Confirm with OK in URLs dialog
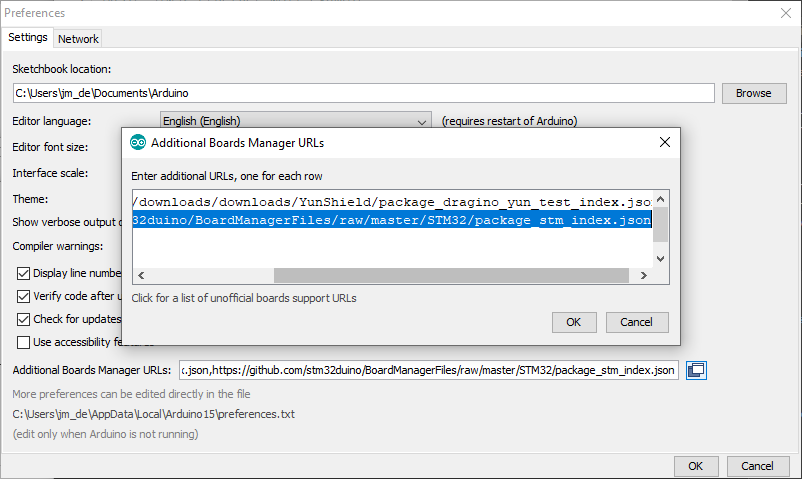This screenshot has width=802, height=479. point(574,322)
